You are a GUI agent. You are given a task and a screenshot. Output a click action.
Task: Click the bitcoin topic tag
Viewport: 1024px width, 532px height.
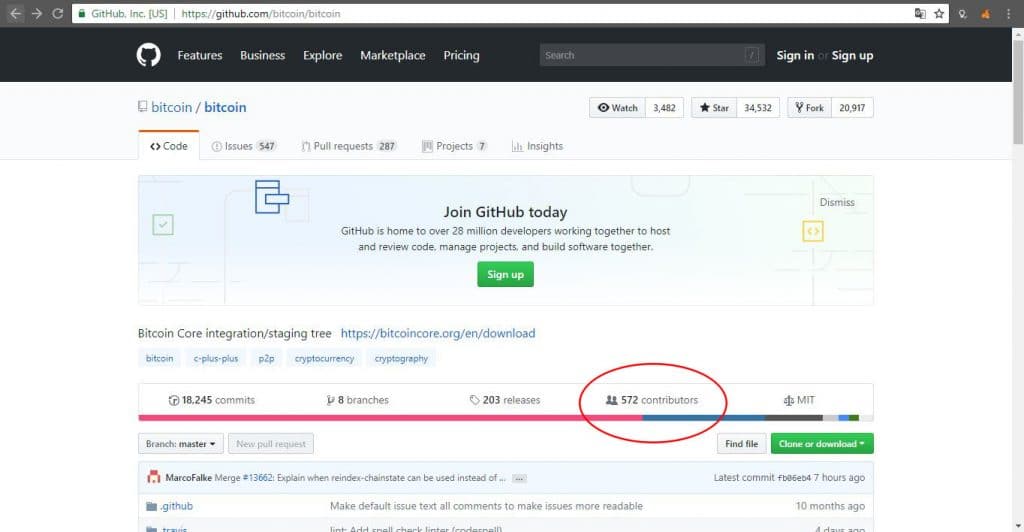(159, 358)
